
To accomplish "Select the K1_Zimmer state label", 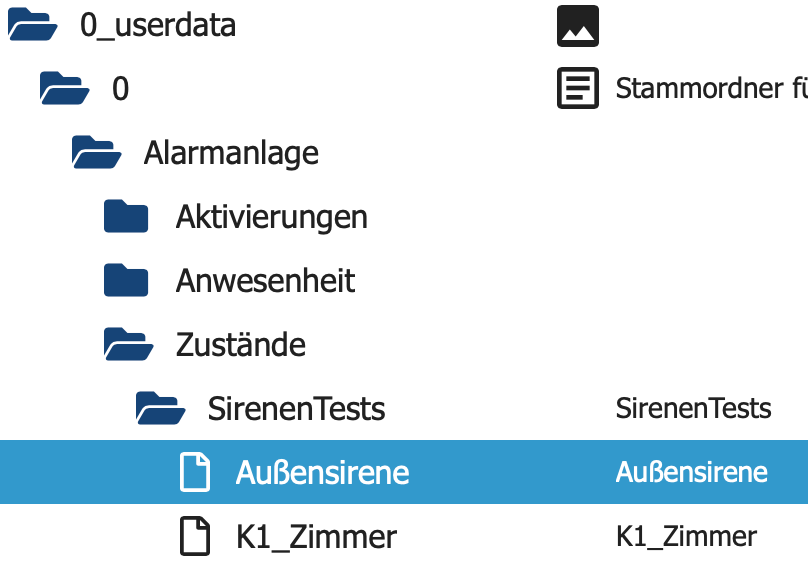I will pyautogui.click(x=316, y=537).
